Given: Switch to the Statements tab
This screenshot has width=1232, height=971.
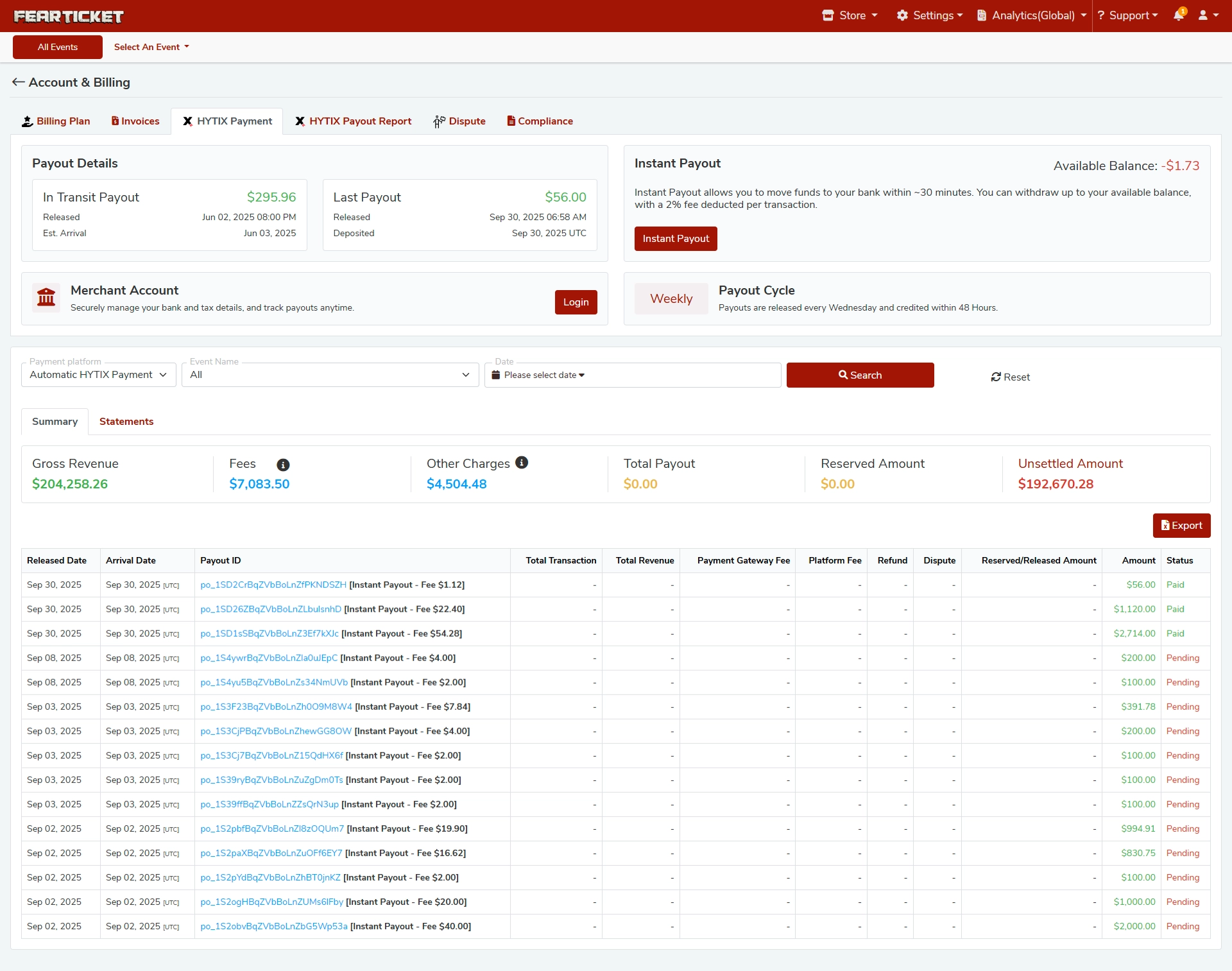Looking at the screenshot, I should click(126, 422).
